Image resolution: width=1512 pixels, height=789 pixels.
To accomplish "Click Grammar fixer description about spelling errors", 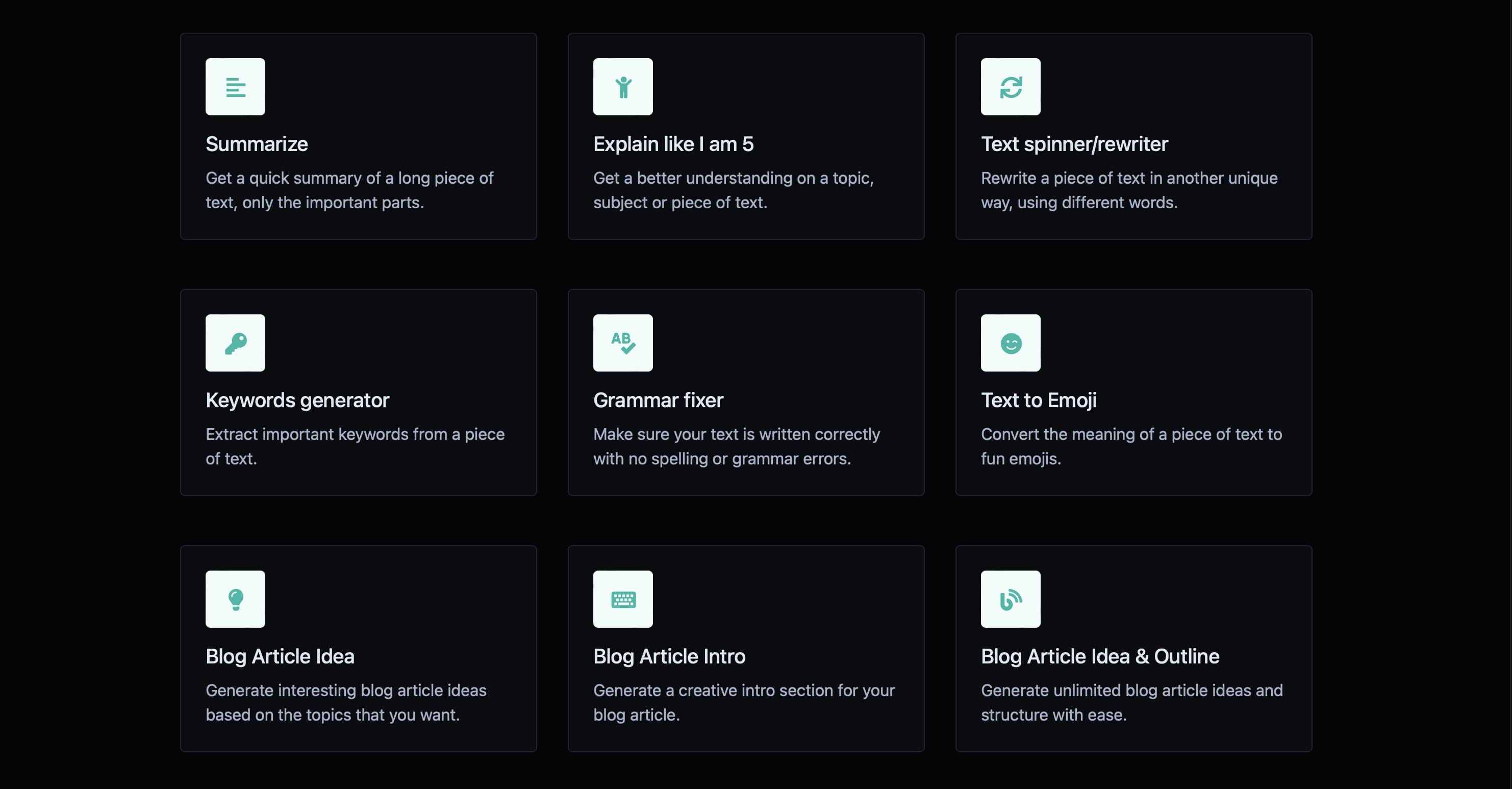I will tap(736, 446).
